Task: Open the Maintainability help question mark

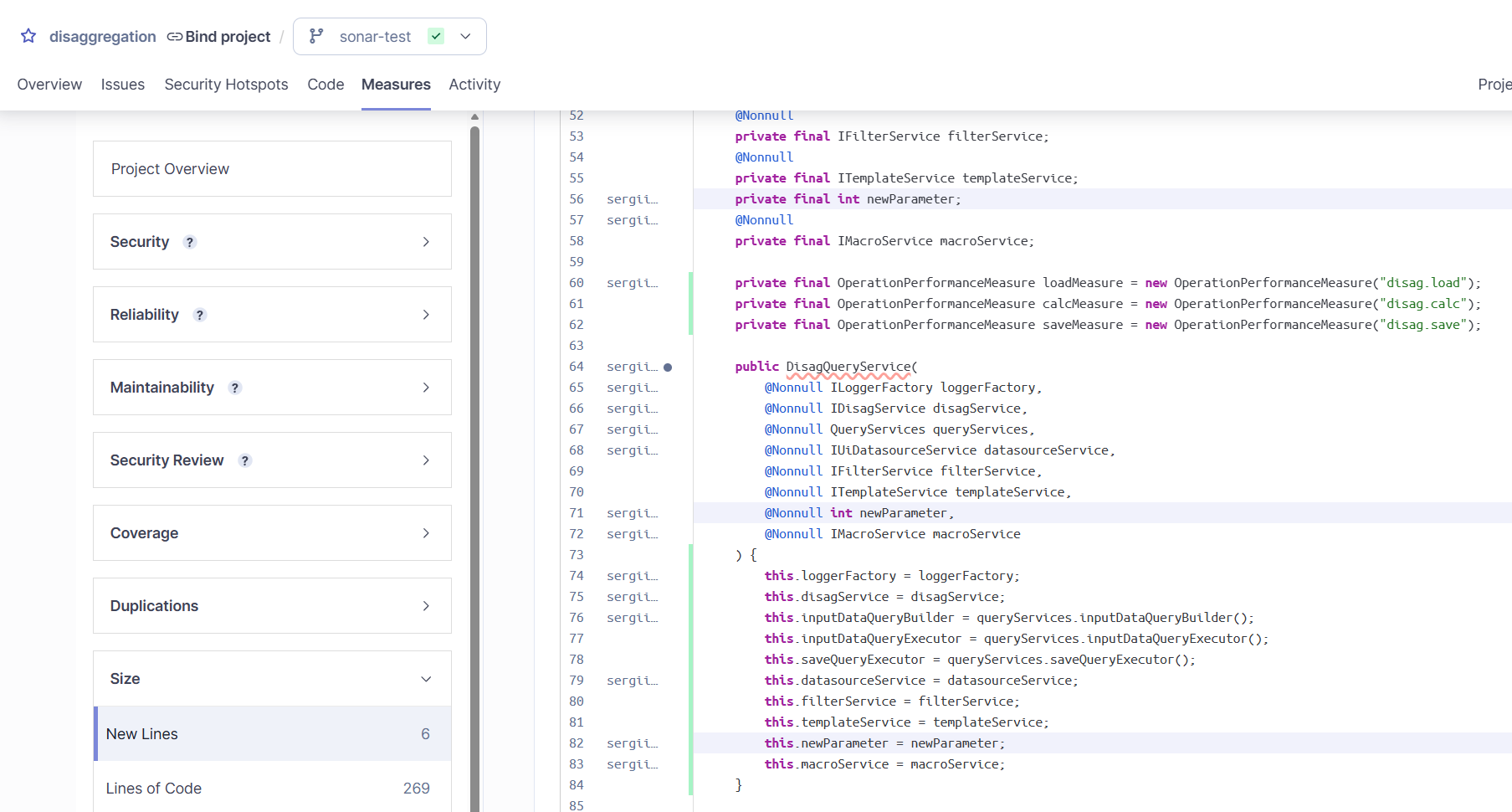Action: pos(235,388)
